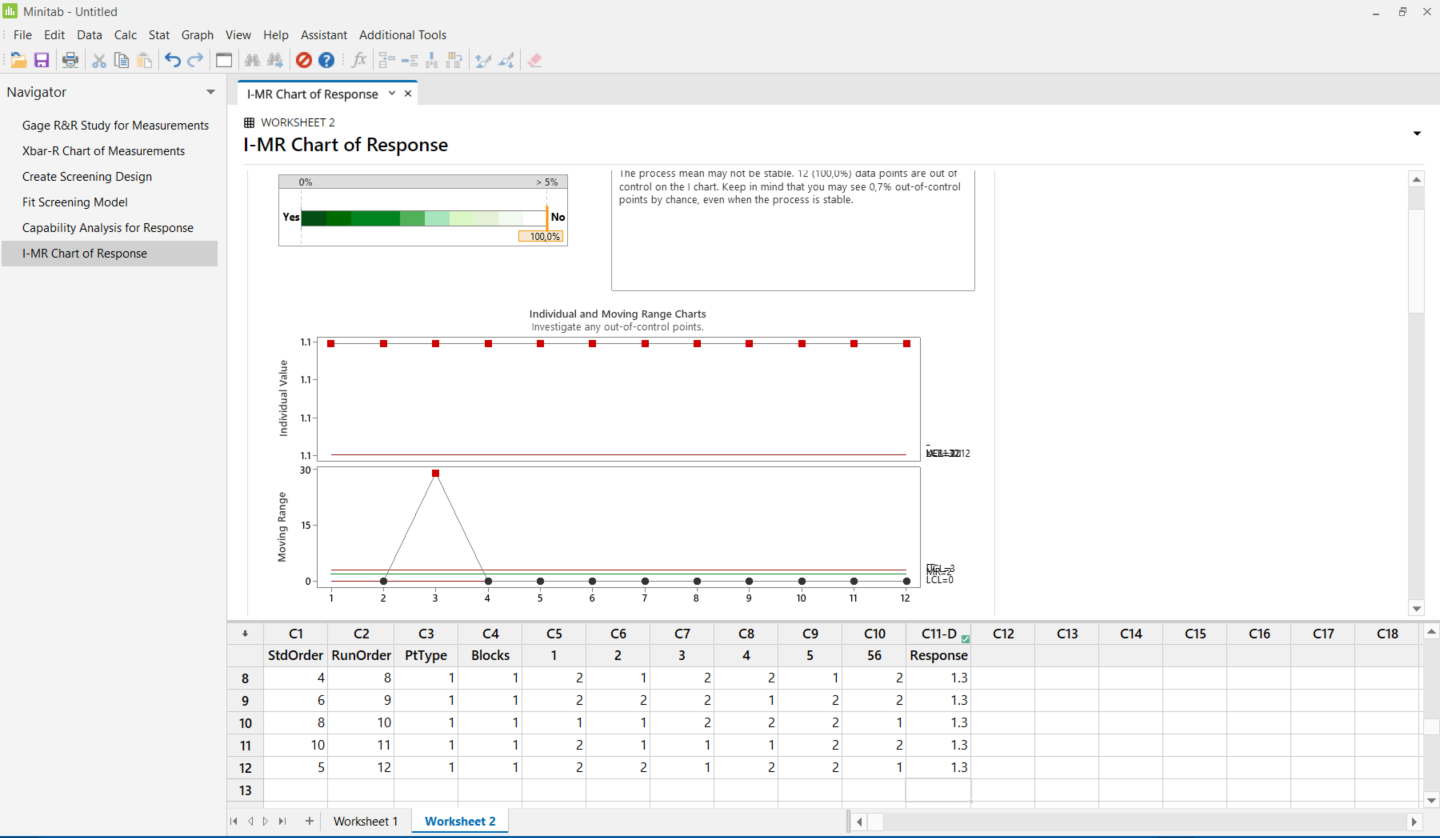This screenshot has height=838, width=1440.
Task: Open Find using the binoculars icon
Action: tap(252, 59)
